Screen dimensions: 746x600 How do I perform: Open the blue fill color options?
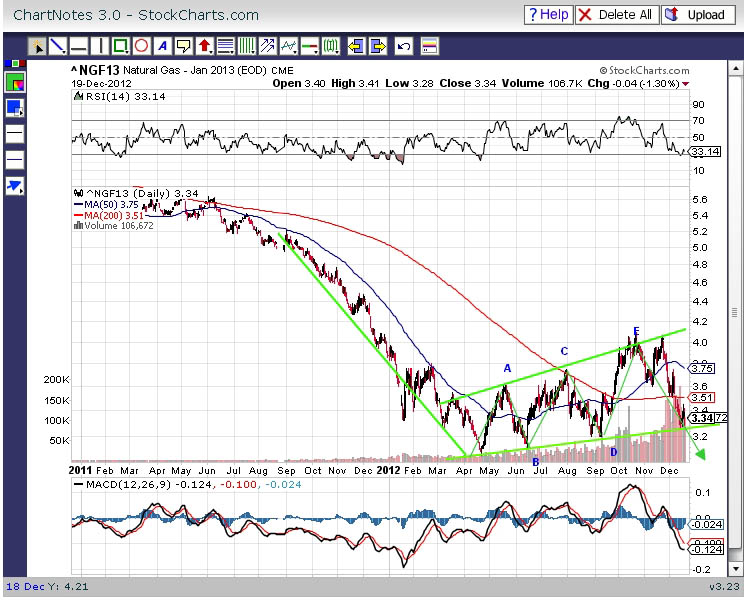[x=15, y=108]
